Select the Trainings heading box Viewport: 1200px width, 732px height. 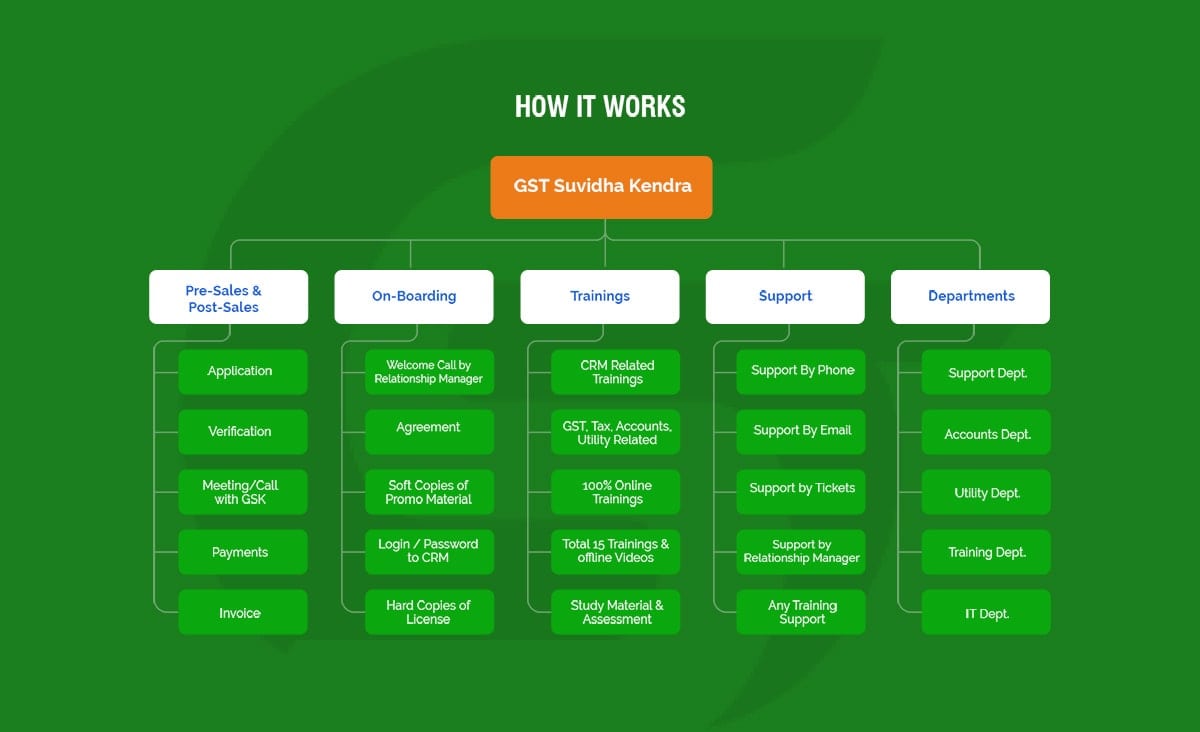pos(600,297)
